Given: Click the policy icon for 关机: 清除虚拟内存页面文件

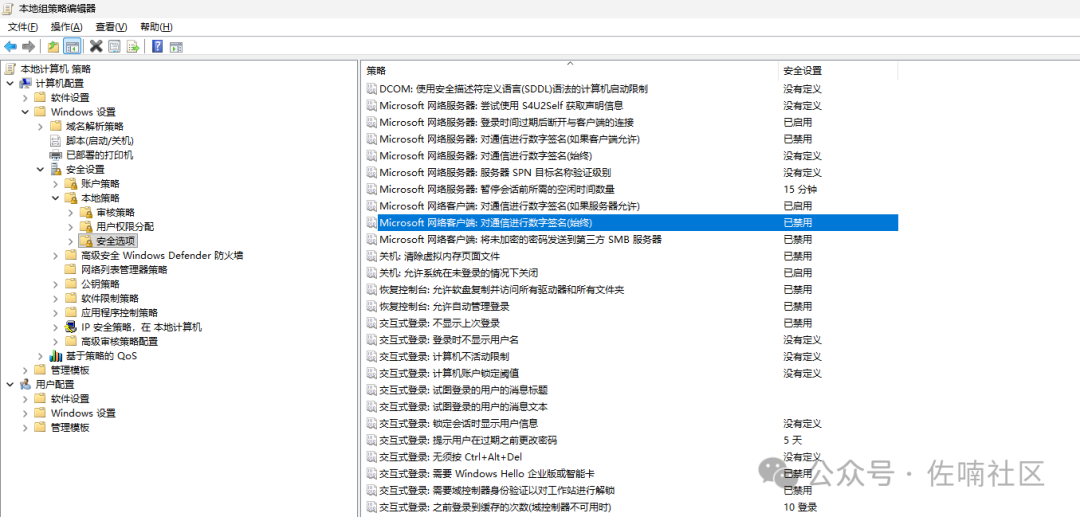Looking at the screenshot, I should coord(371,256).
